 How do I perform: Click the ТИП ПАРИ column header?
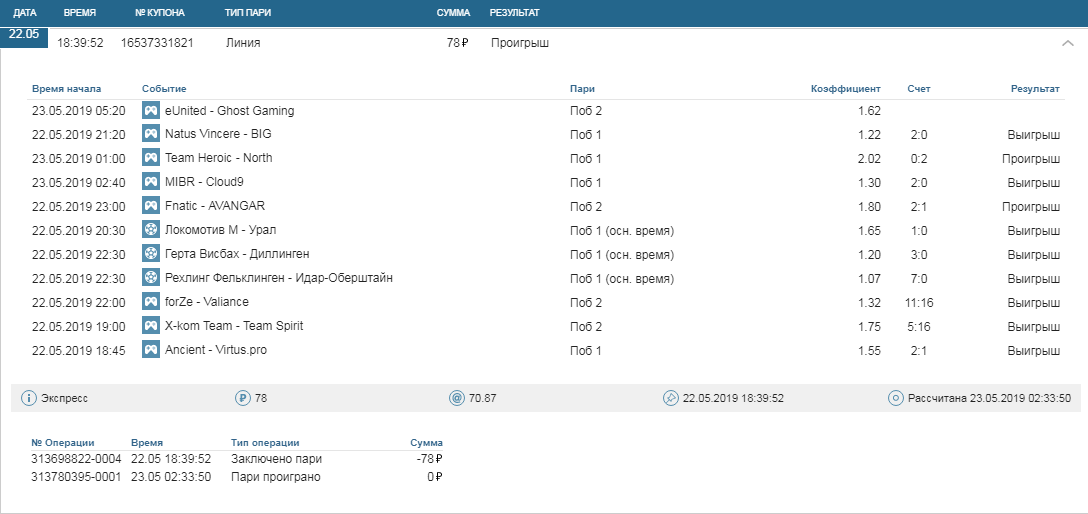pyautogui.click(x=248, y=13)
